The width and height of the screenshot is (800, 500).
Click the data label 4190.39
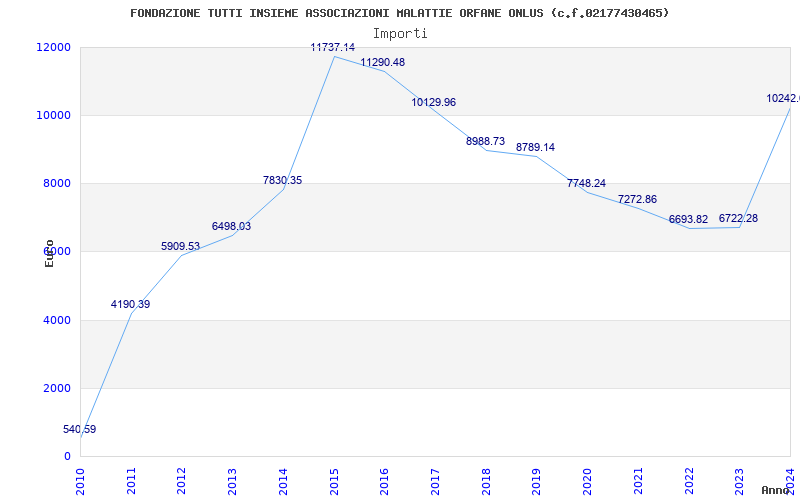click(131, 305)
